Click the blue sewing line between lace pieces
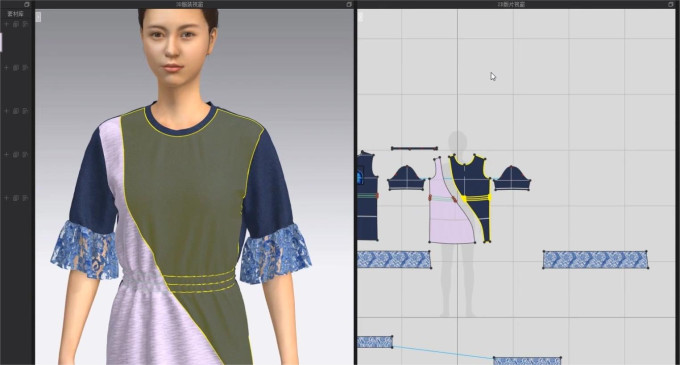 [x=442, y=352]
